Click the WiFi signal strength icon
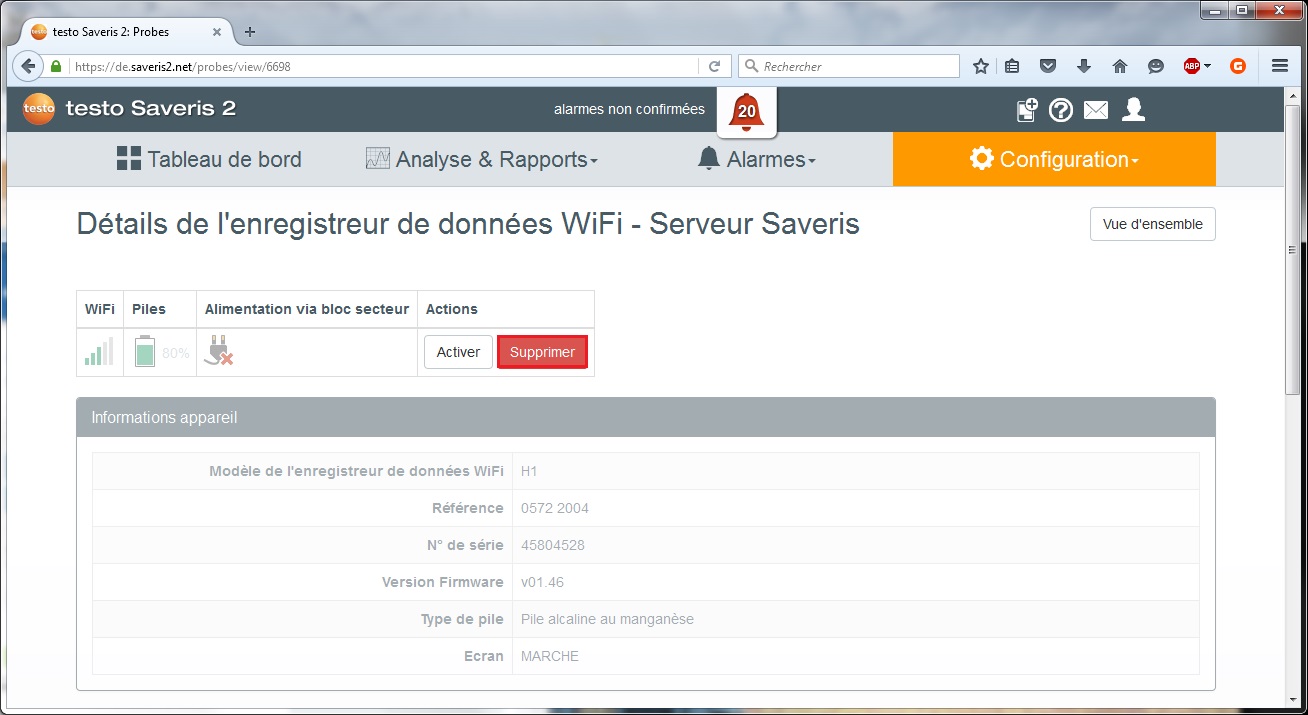 pyautogui.click(x=99, y=352)
